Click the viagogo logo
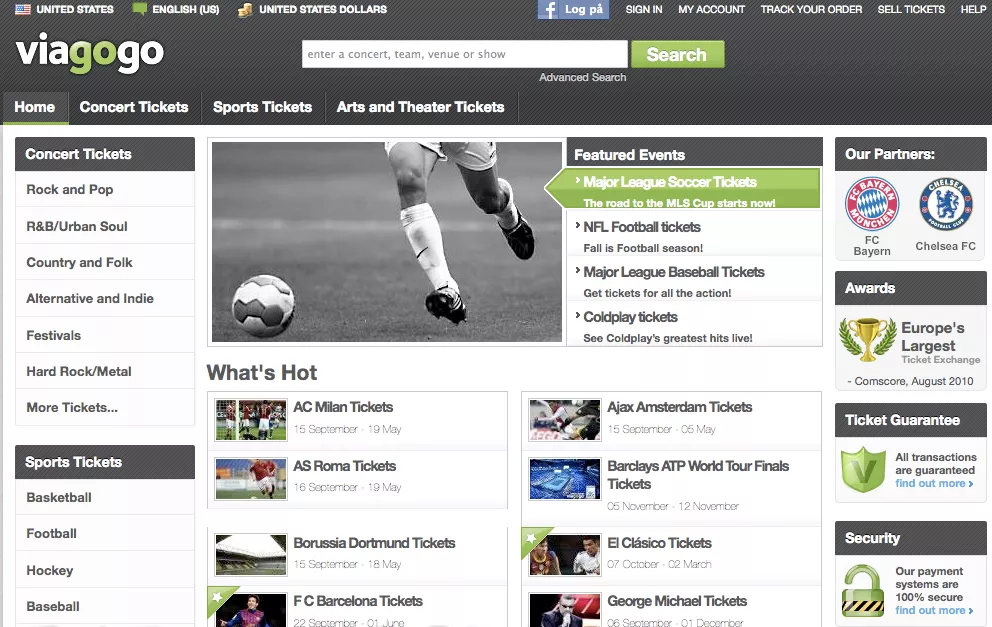The width and height of the screenshot is (992, 627). 90,54
